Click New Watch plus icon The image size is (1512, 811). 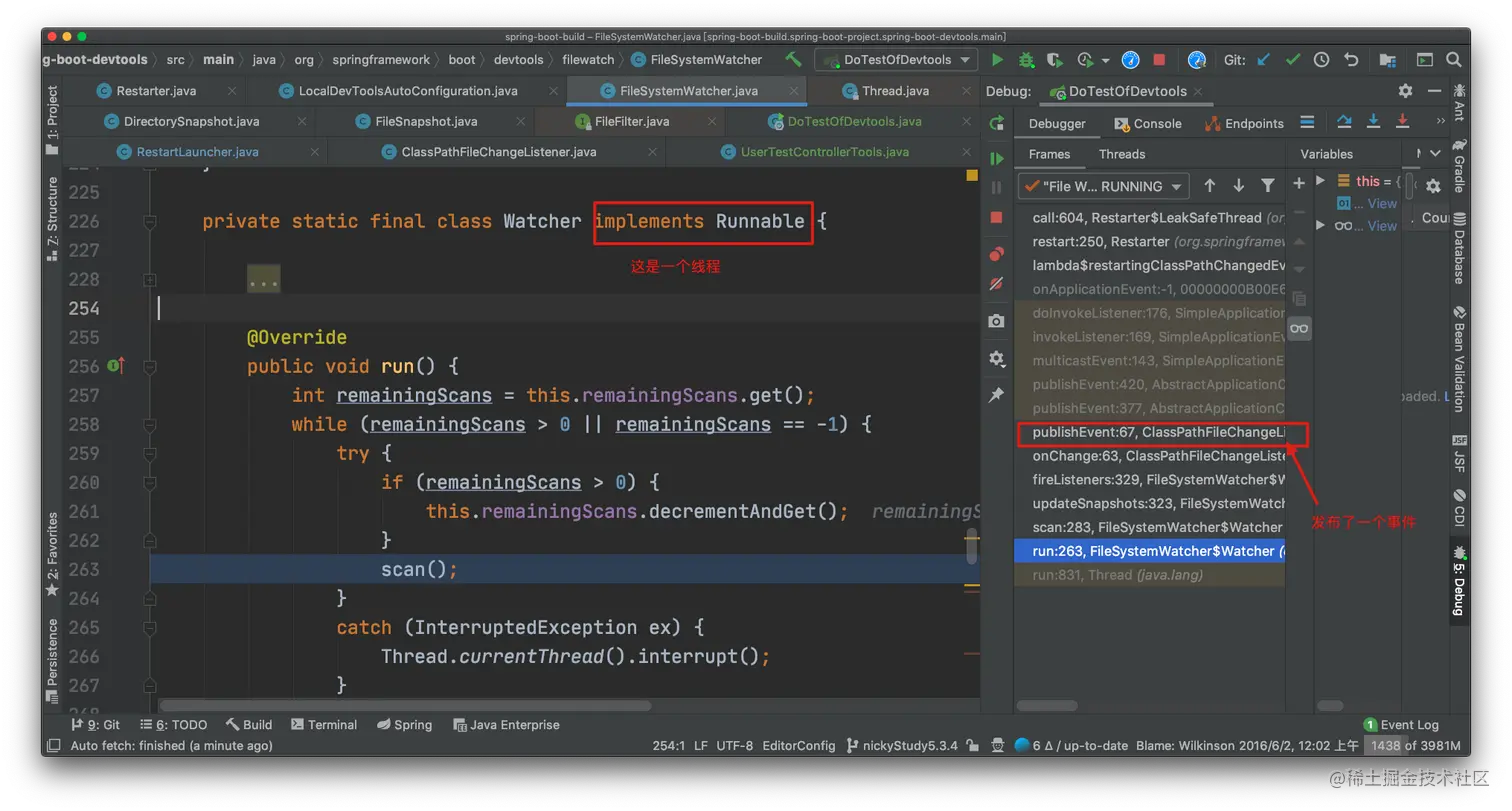click(x=1299, y=184)
